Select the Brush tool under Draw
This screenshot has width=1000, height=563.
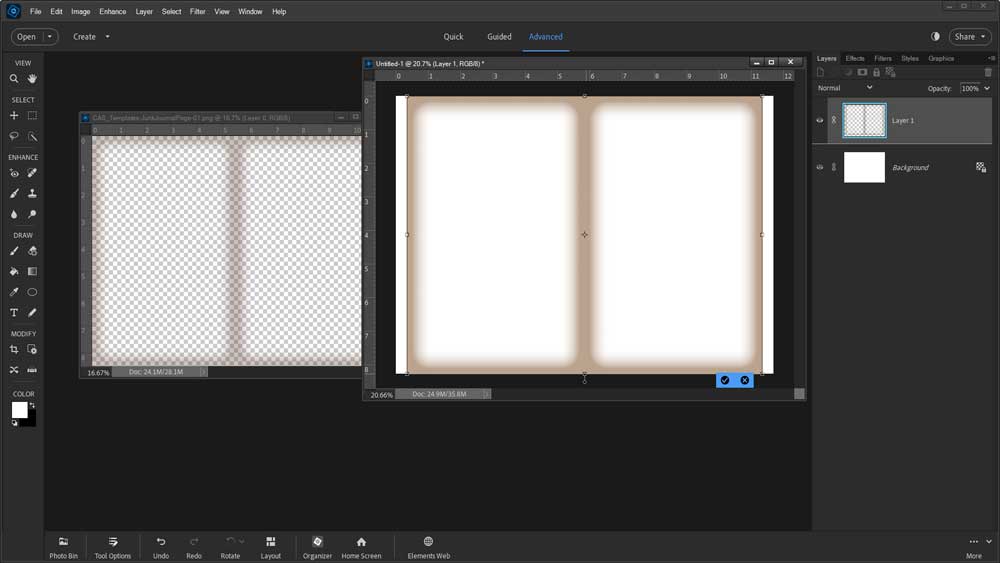(14, 251)
